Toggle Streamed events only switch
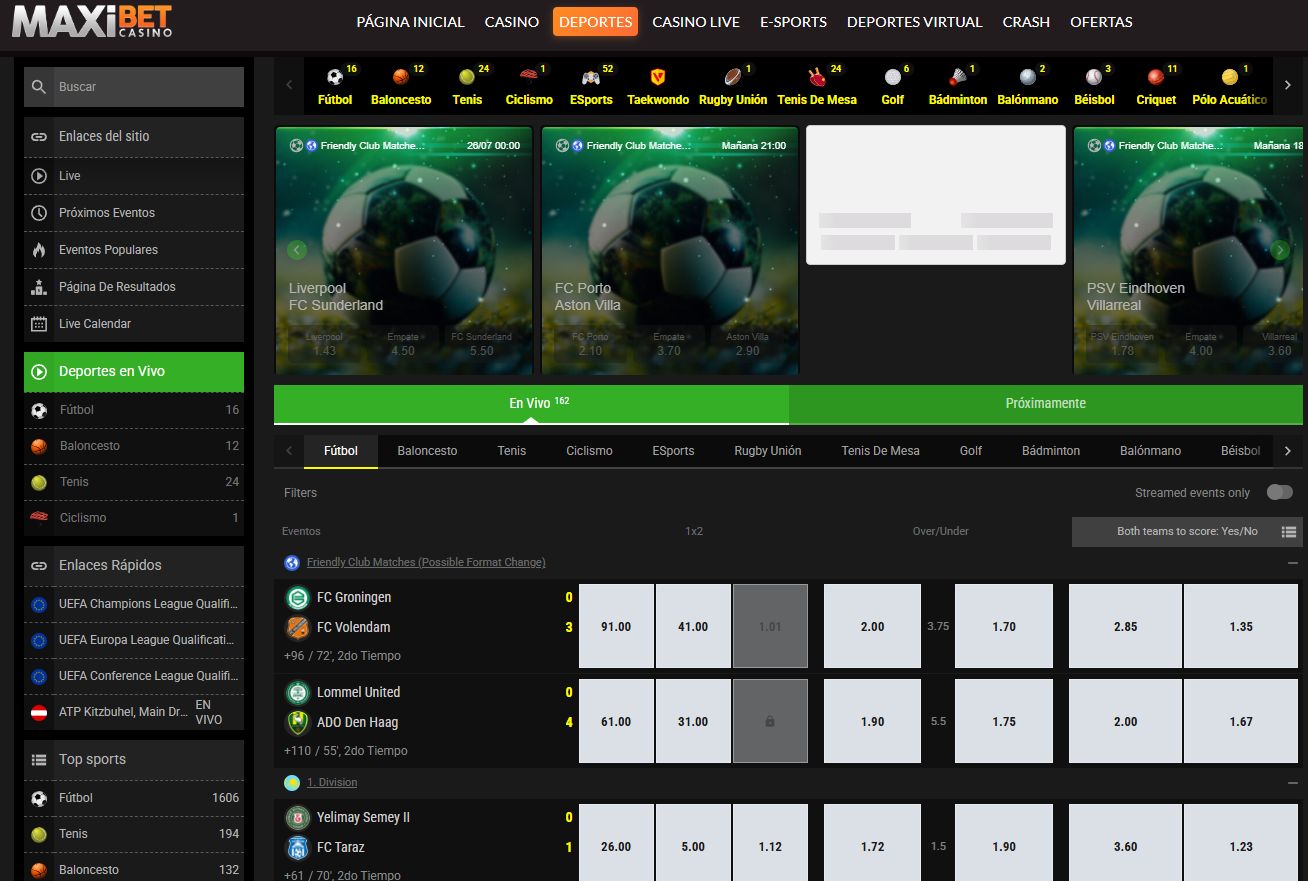The image size is (1308, 881). [1279, 492]
